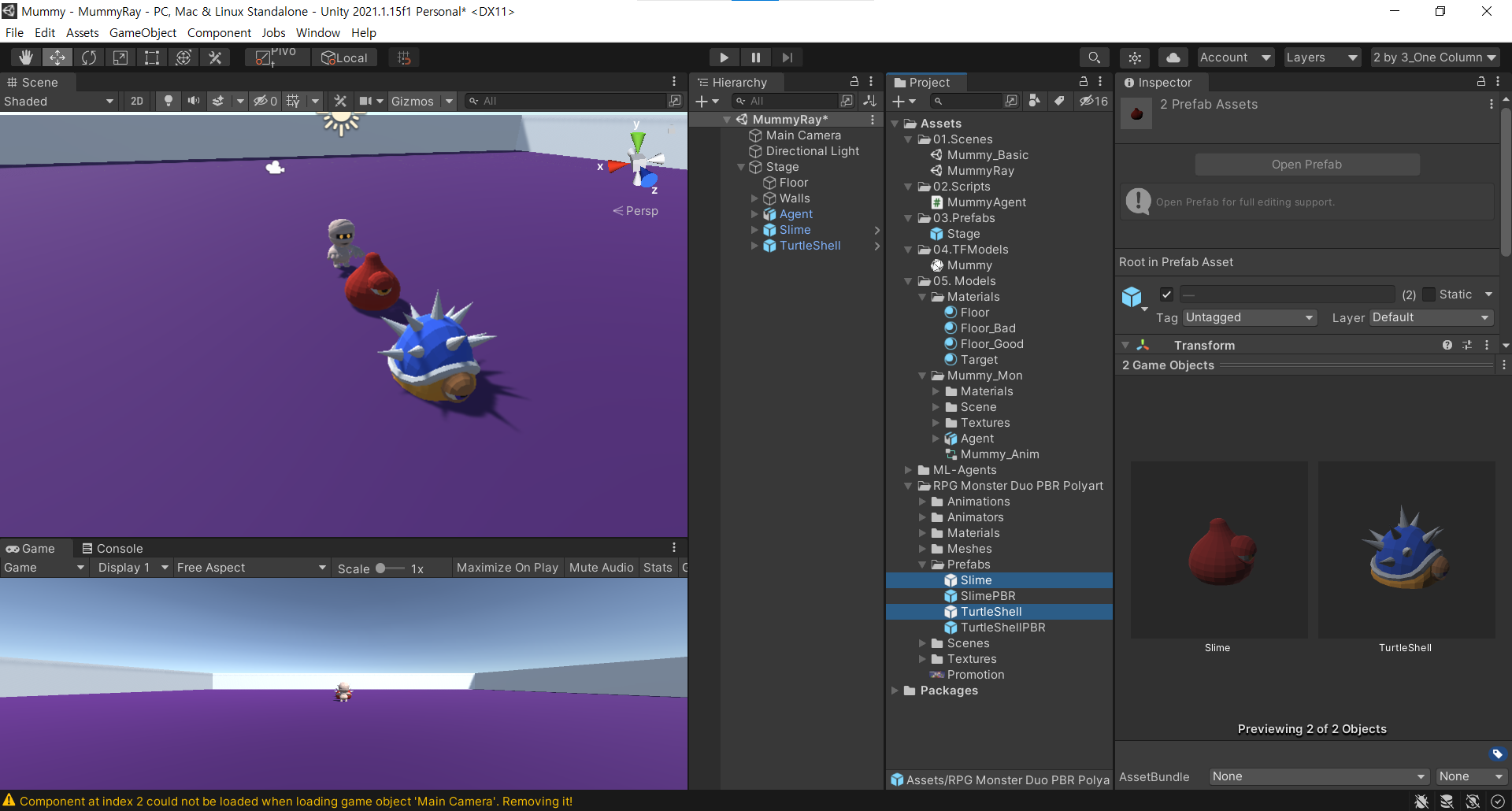Open the File menu
Viewport: 1512px width, 811px height.
[14, 32]
